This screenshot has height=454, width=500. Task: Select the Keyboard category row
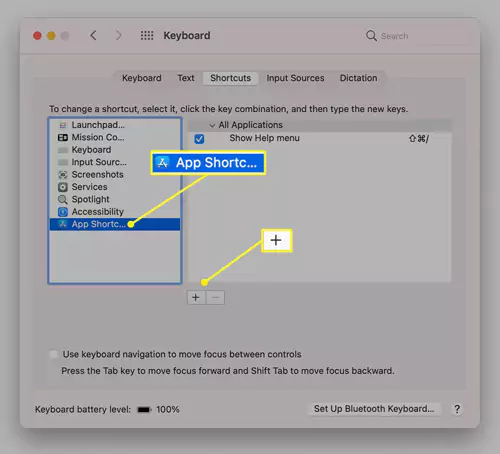tap(115, 150)
